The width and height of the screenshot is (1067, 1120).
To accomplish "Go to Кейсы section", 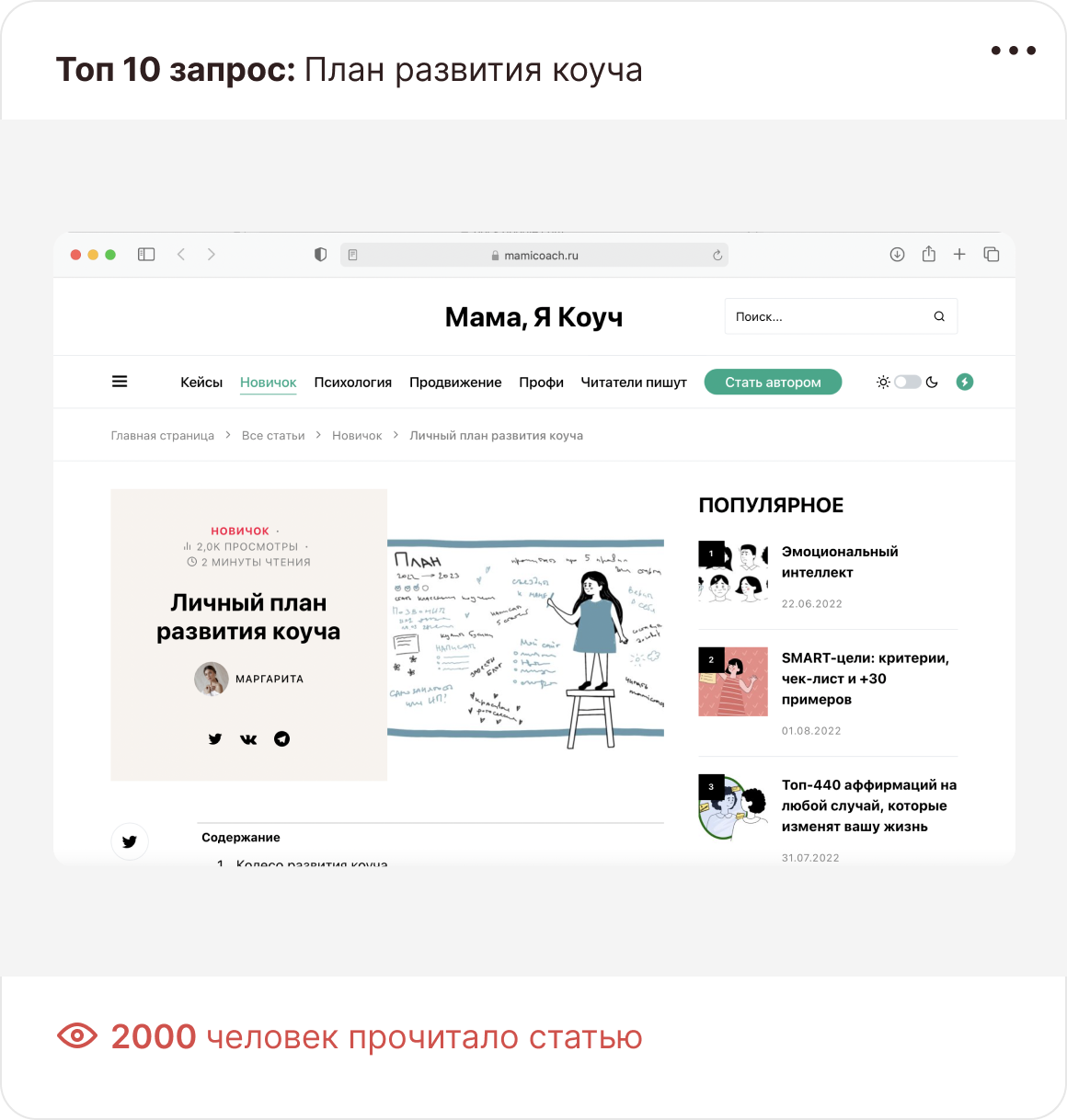I will tap(201, 383).
